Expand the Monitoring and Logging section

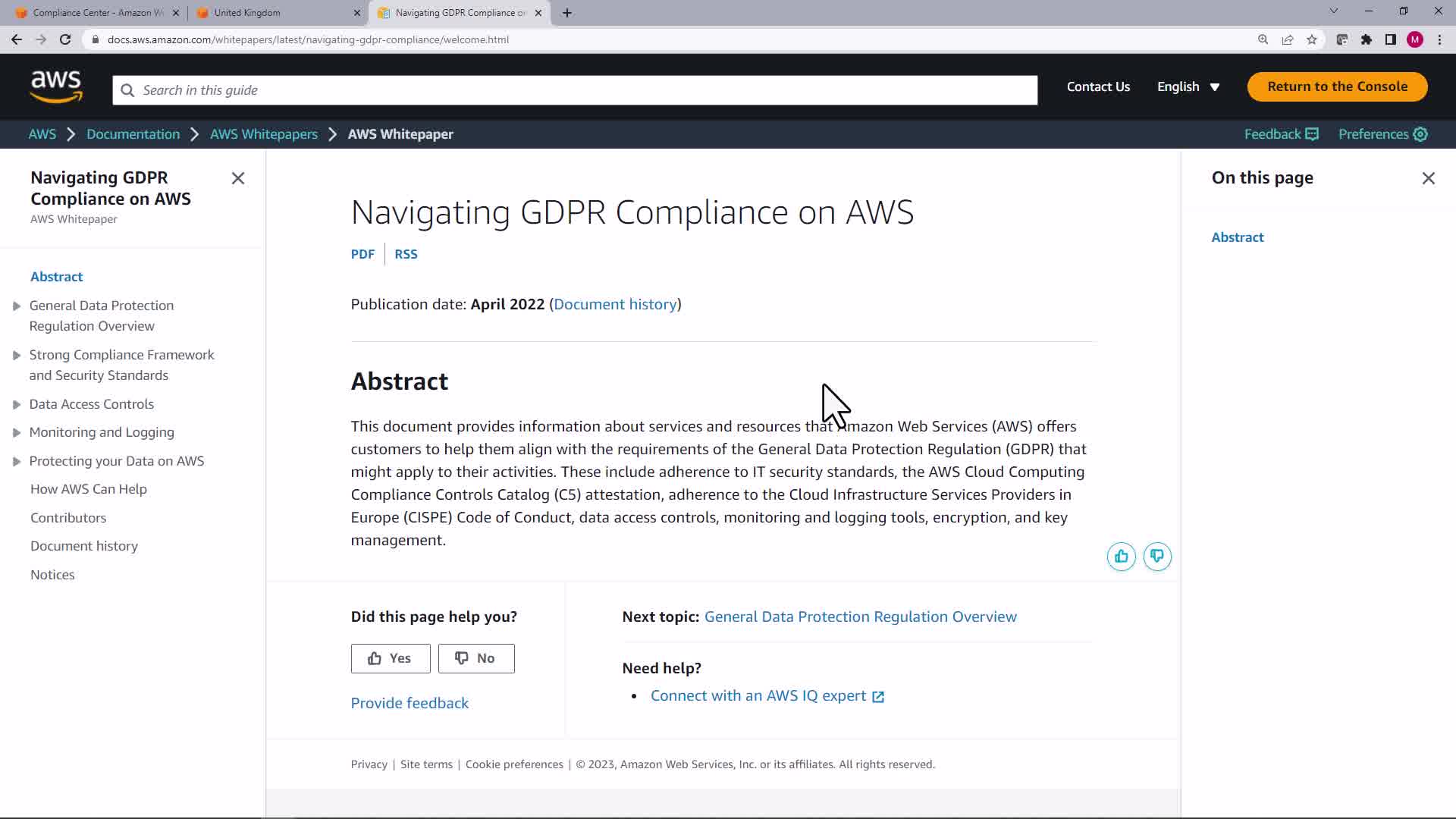tap(17, 433)
